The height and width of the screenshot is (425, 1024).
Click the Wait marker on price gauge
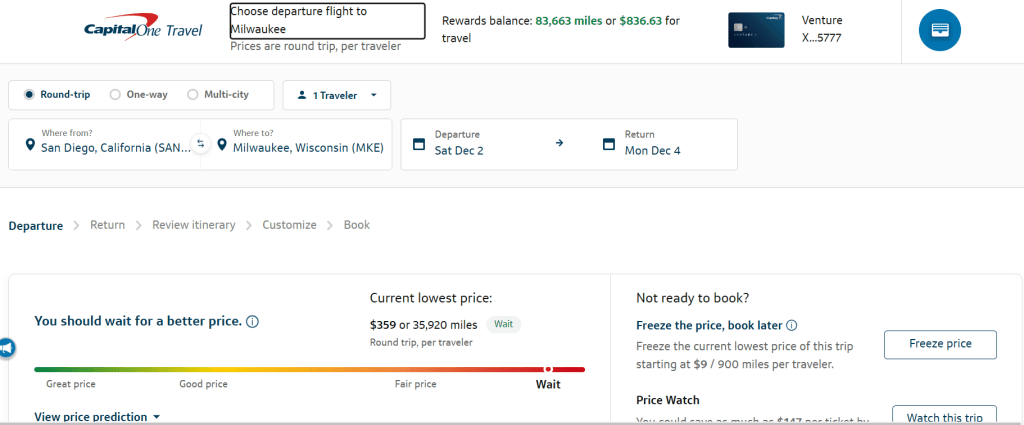(x=549, y=370)
